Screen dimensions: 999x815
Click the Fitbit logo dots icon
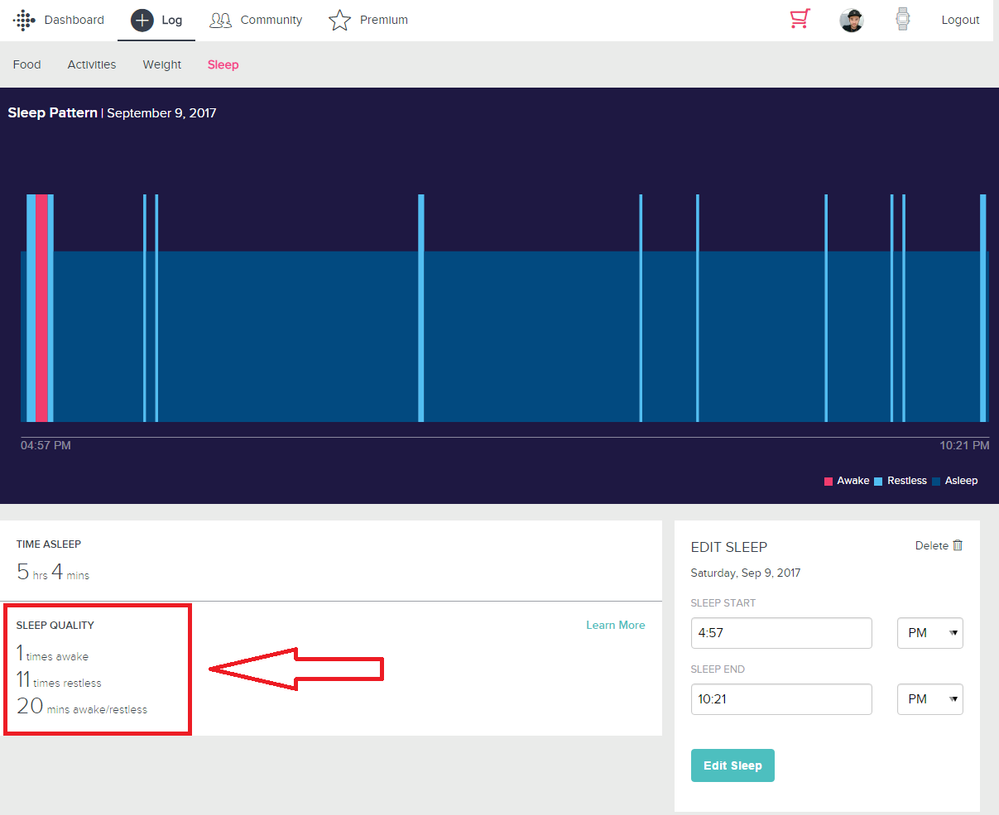coord(24,20)
